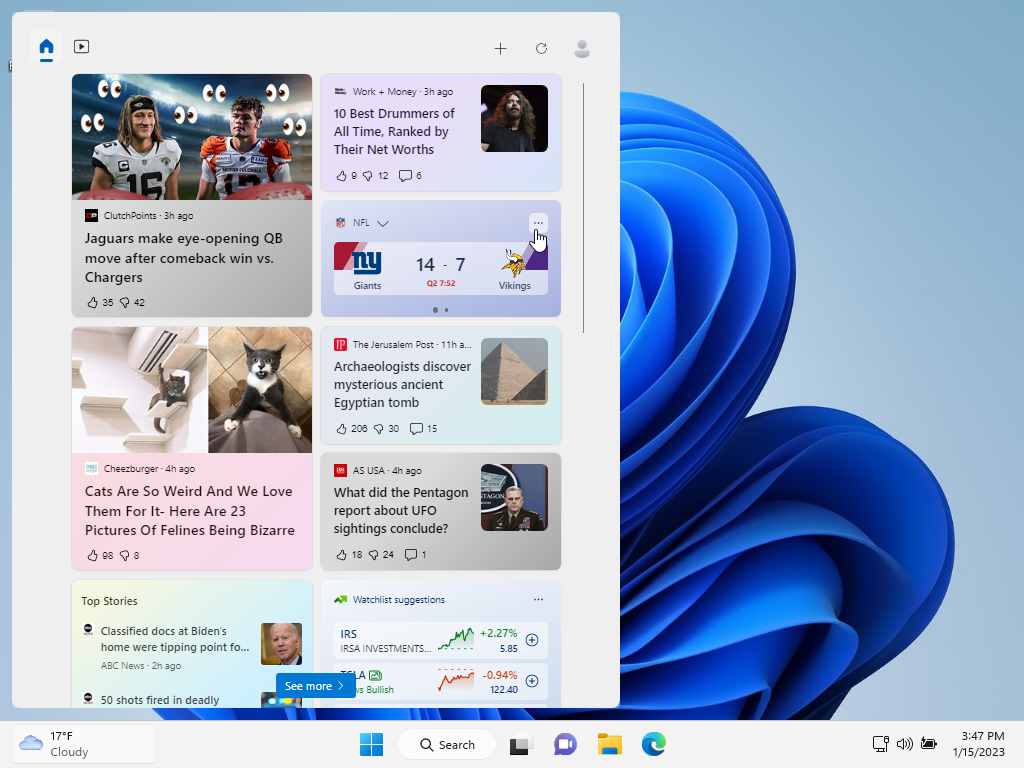Screen dimensions: 1024x768
Task: Open the Windows Start menu
Action: [x=372, y=744]
